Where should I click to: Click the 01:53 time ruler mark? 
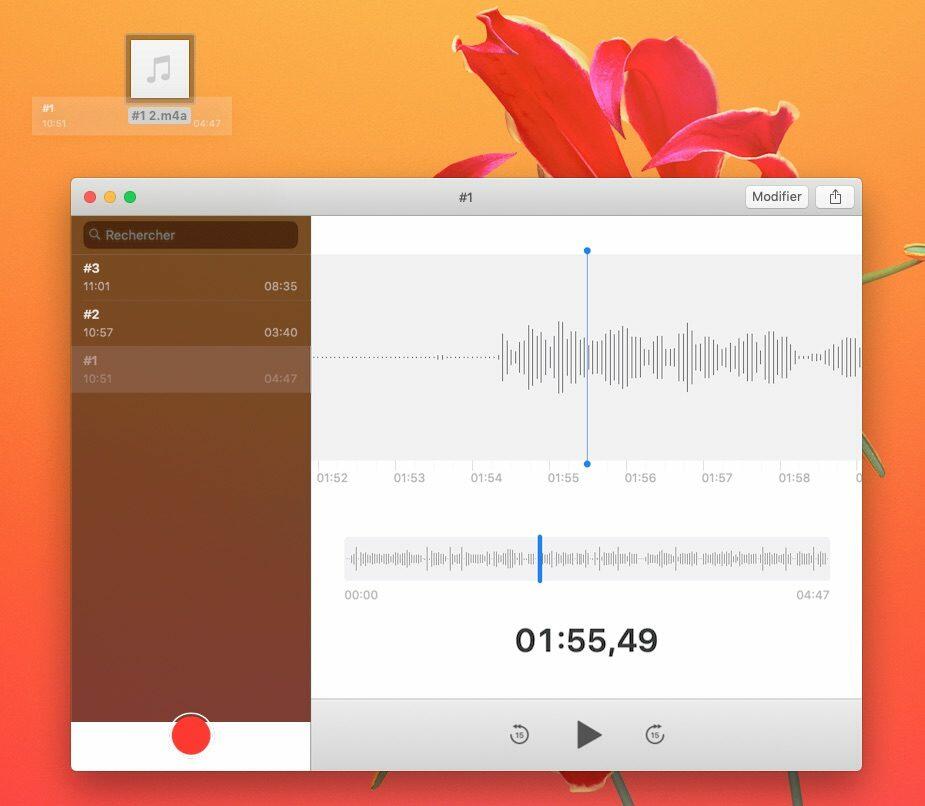click(409, 478)
